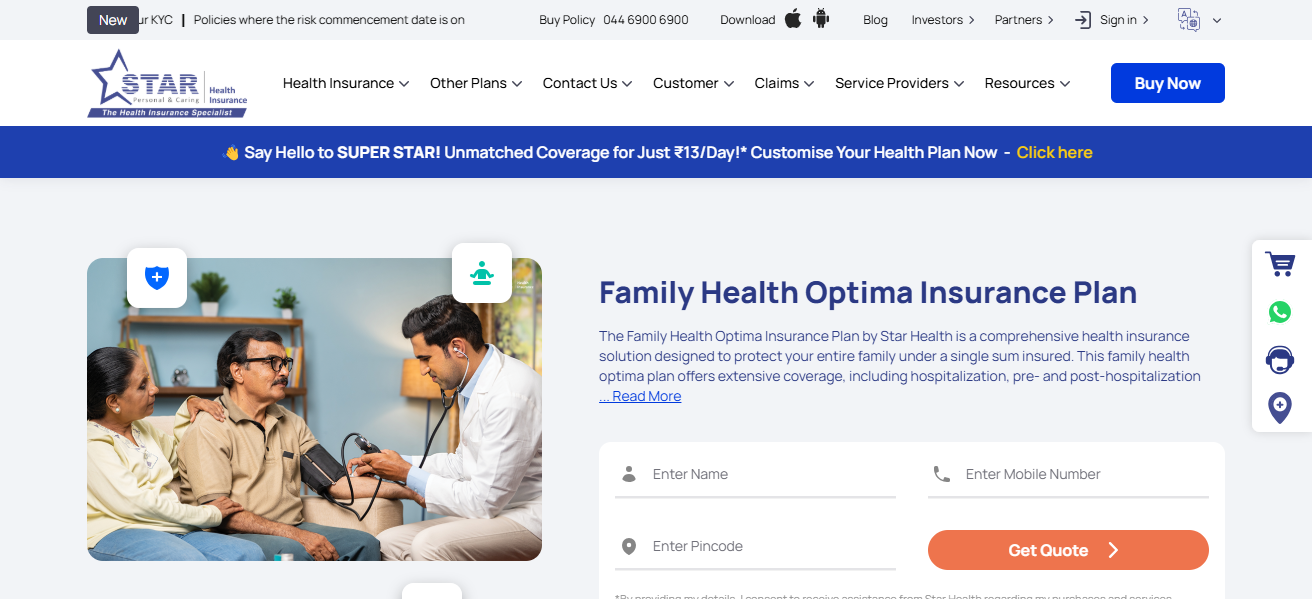Expand the Health Insurance menu
1312x599 pixels.
coord(346,83)
